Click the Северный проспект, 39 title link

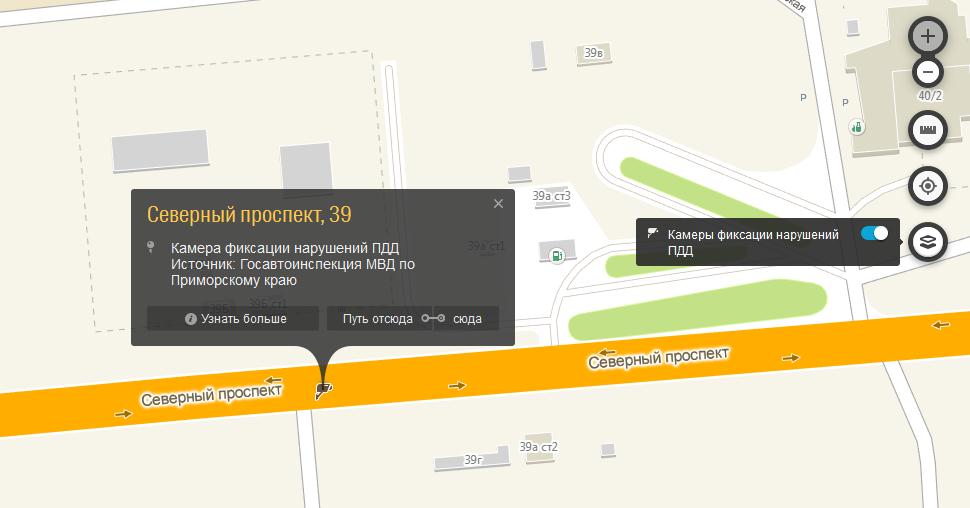[249, 215]
